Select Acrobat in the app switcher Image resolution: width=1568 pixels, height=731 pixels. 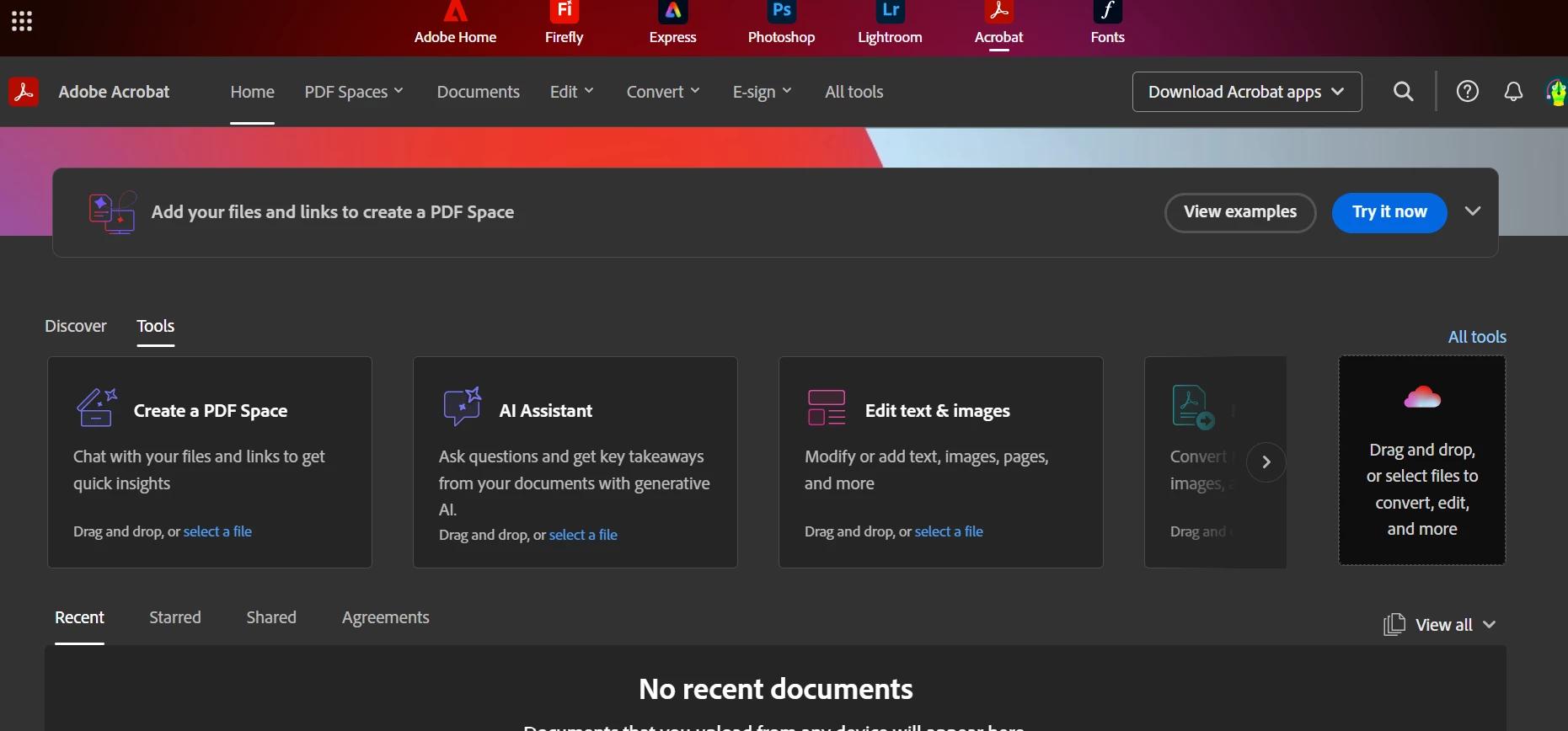pyautogui.click(x=998, y=24)
